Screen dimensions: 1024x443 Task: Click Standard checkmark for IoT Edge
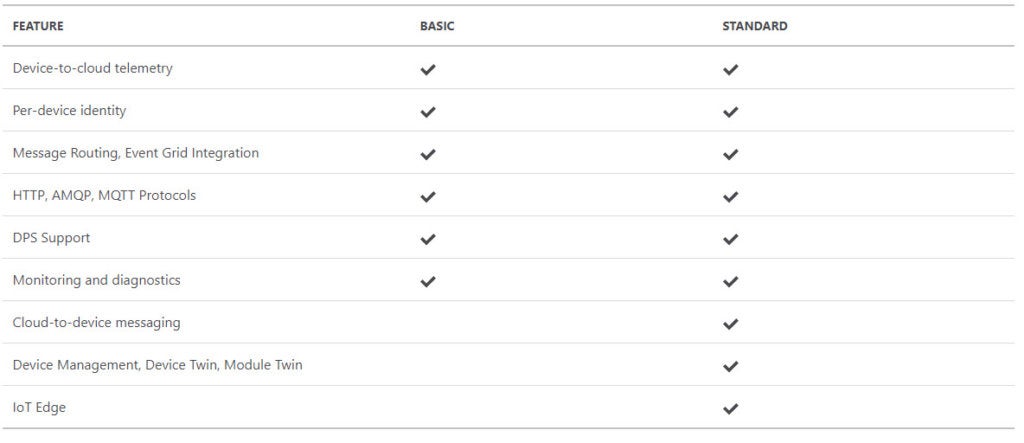730,408
